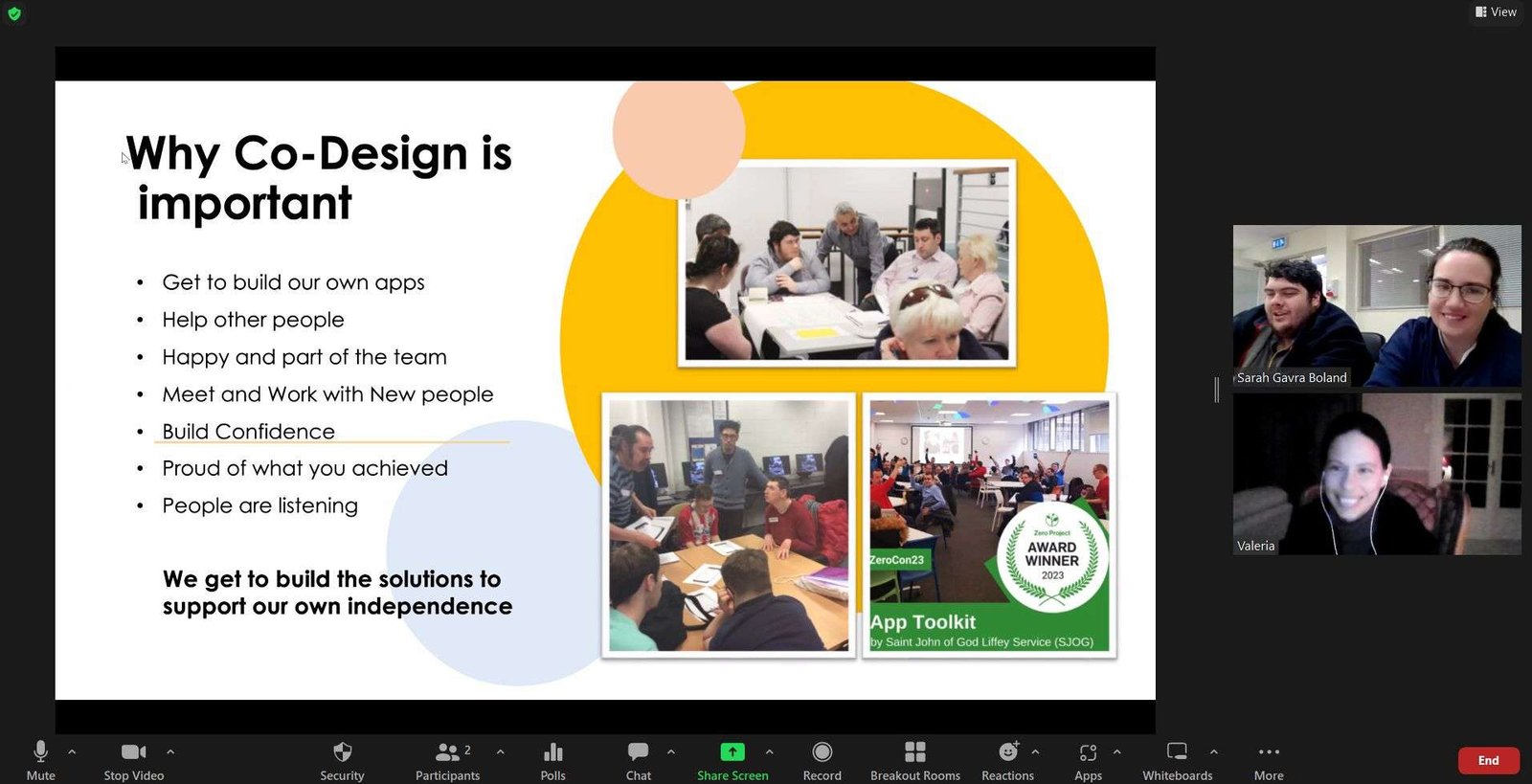1532x784 pixels.
Task: Click the 'Sarah Gavra Boland' name label
Action: [x=1292, y=378]
